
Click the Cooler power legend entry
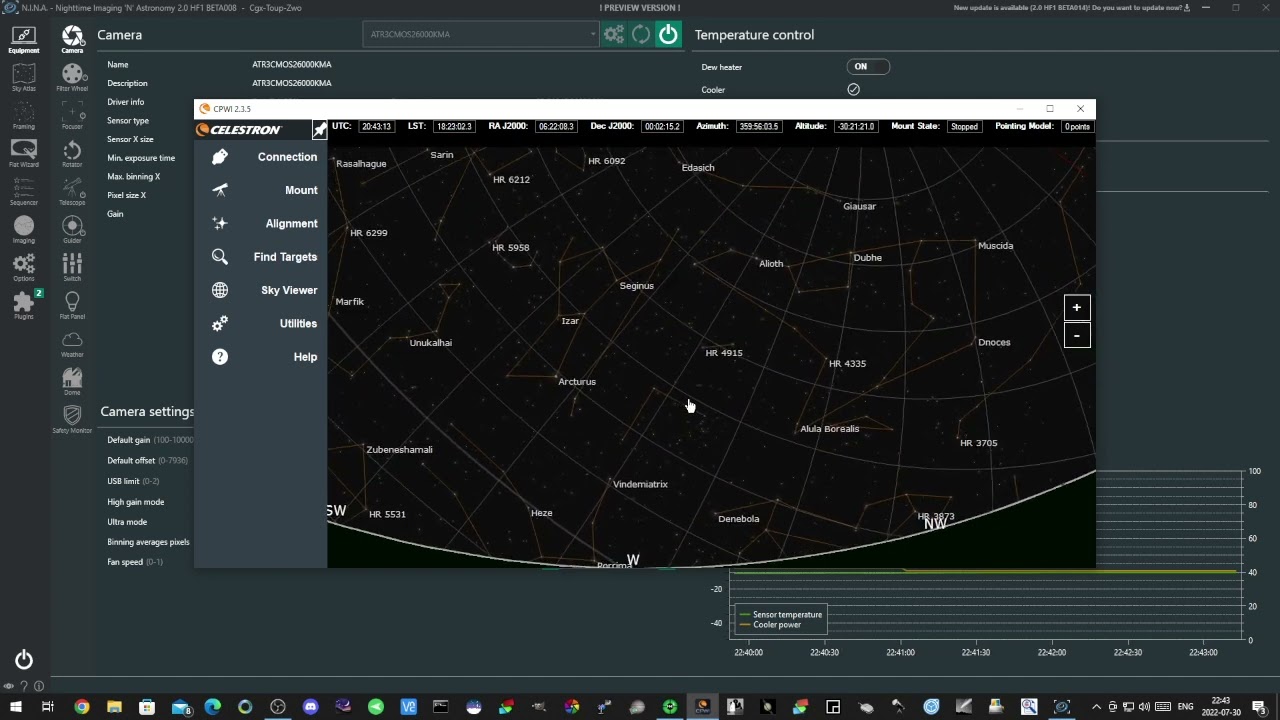[x=770, y=625]
